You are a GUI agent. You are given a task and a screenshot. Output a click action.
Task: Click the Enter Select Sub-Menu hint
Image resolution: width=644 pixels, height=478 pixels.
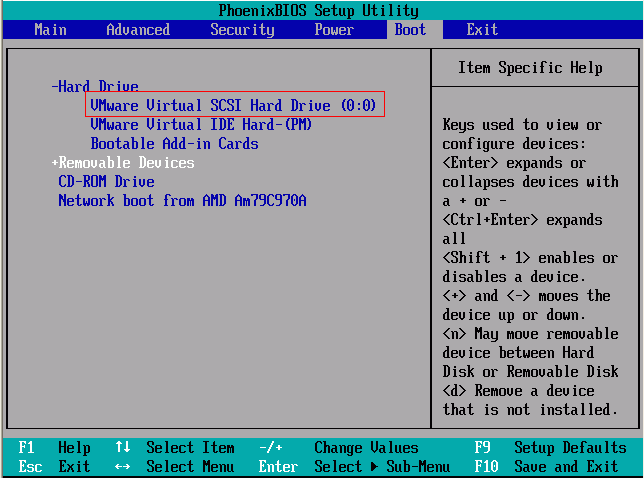click(x=354, y=467)
